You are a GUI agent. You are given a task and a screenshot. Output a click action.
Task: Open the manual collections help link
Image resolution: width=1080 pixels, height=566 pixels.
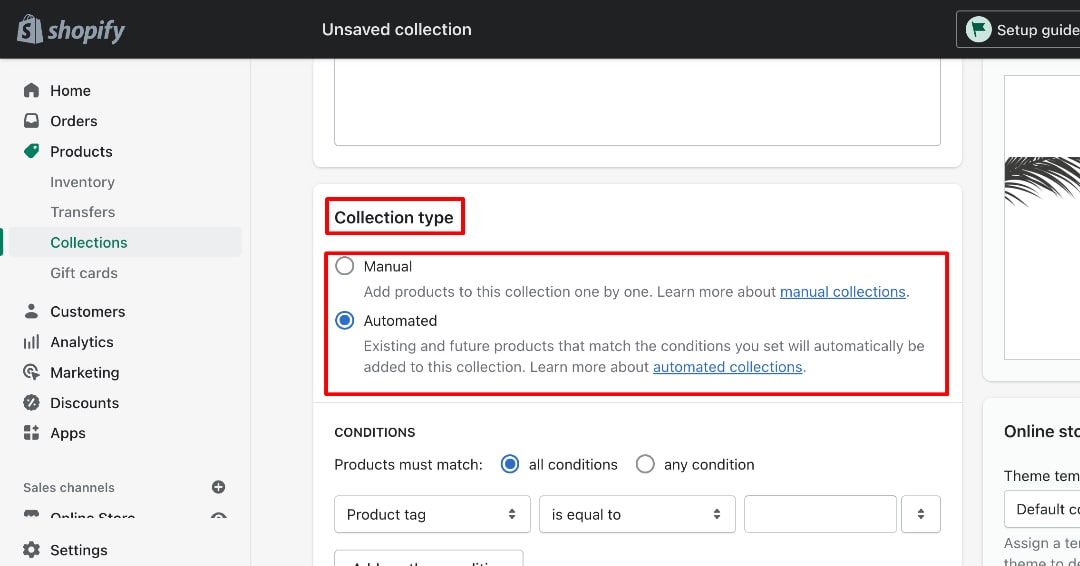pyautogui.click(x=842, y=291)
